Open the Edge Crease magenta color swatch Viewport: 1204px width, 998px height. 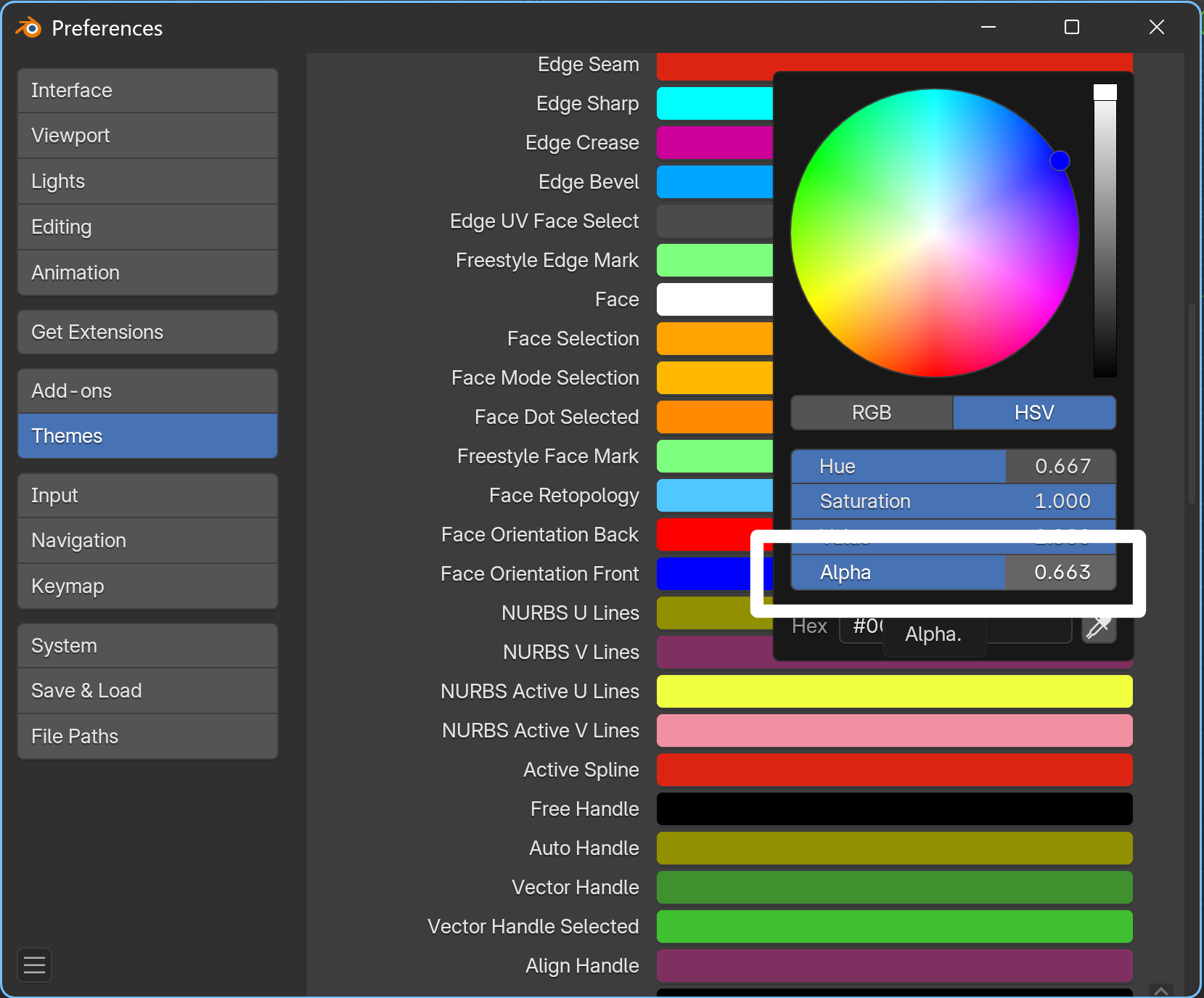click(715, 142)
